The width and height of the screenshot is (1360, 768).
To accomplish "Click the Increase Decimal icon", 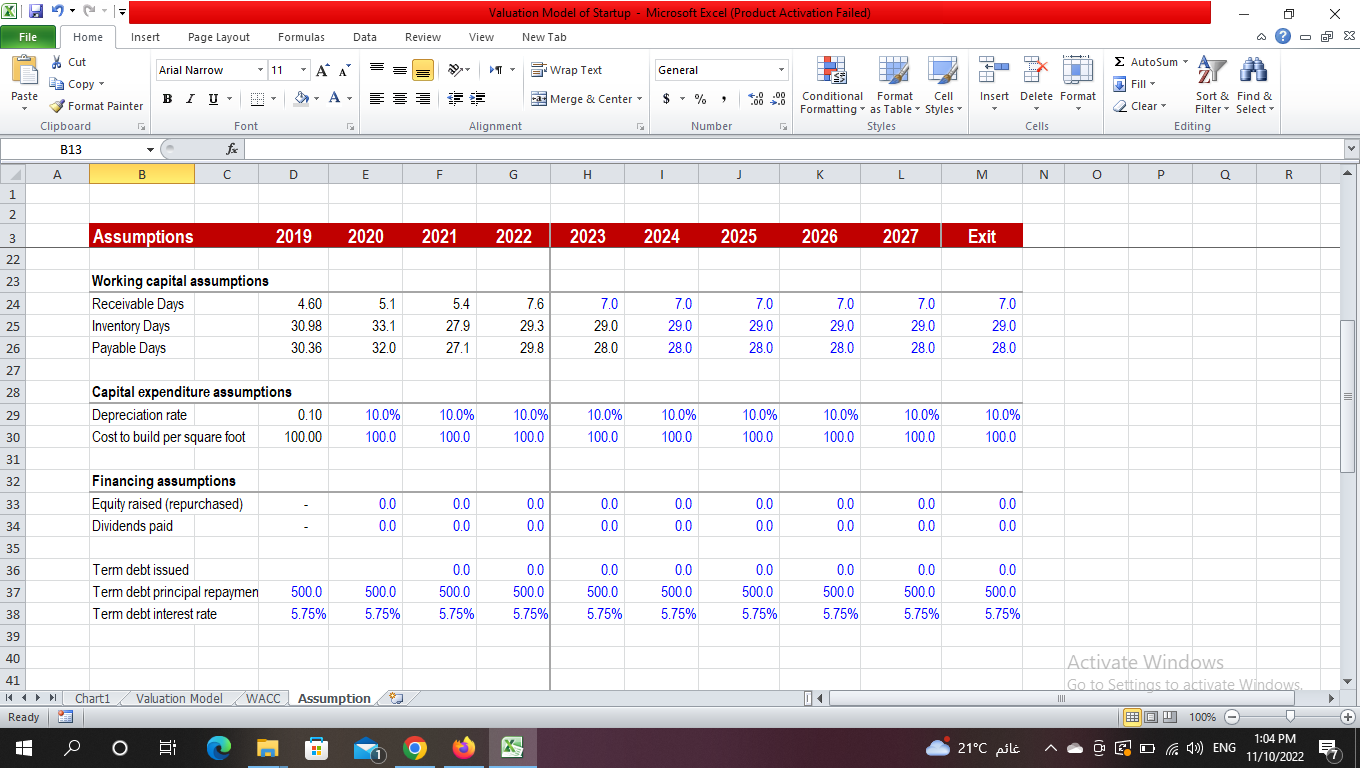I will click(x=758, y=99).
